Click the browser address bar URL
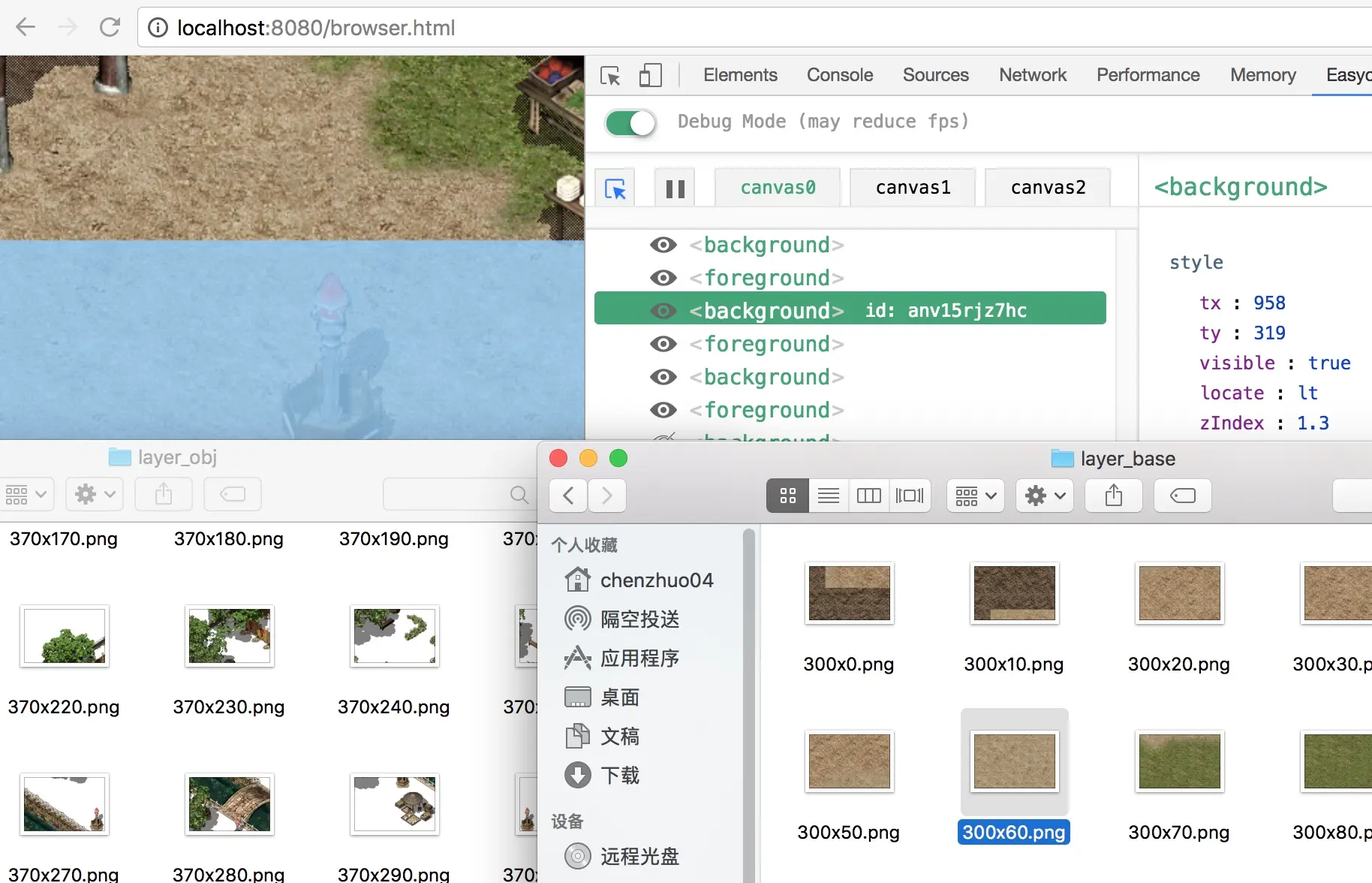Image resolution: width=1372 pixels, height=883 pixels. pos(316,28)
